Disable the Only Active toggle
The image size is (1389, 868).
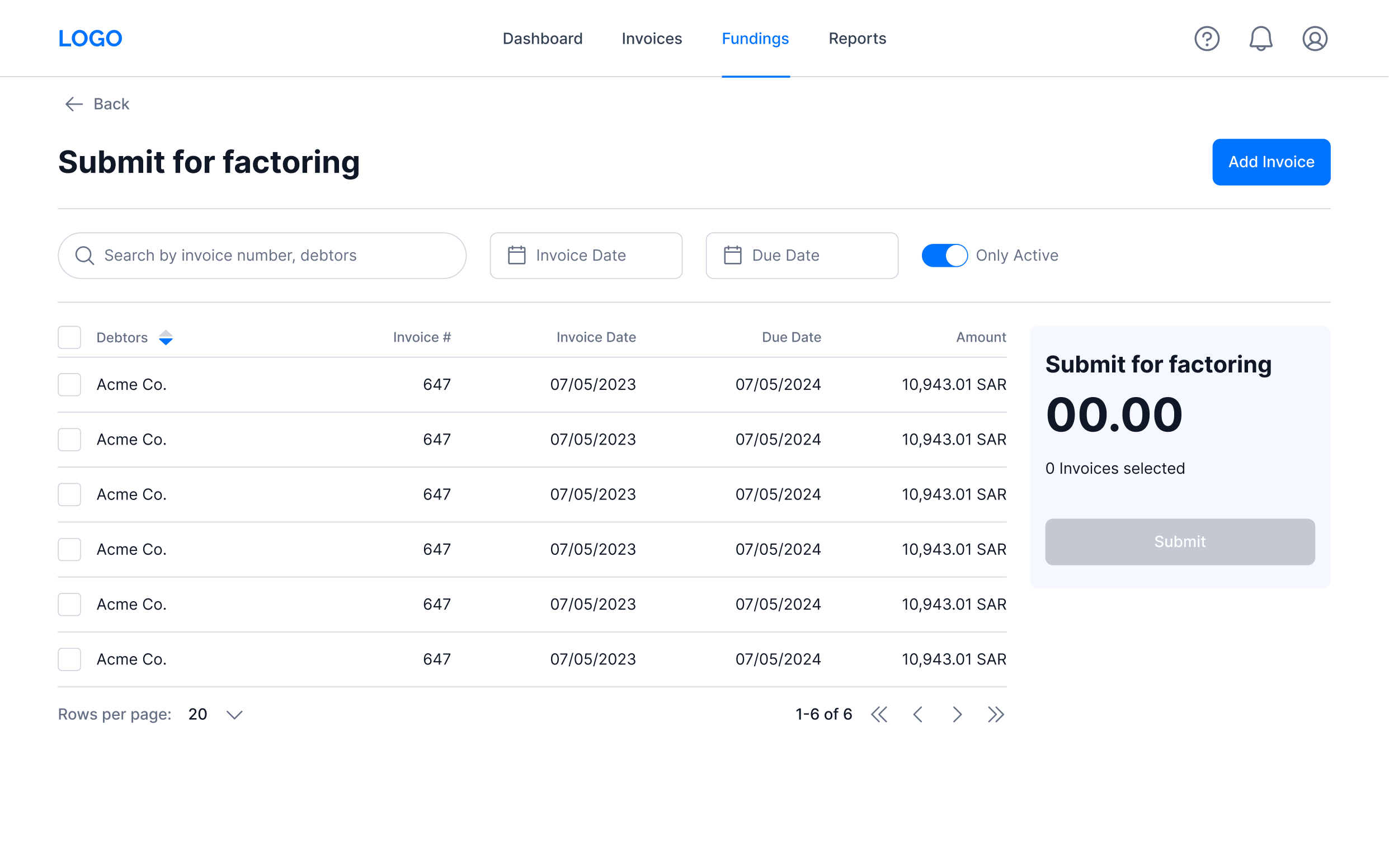(x=945, y=255)
